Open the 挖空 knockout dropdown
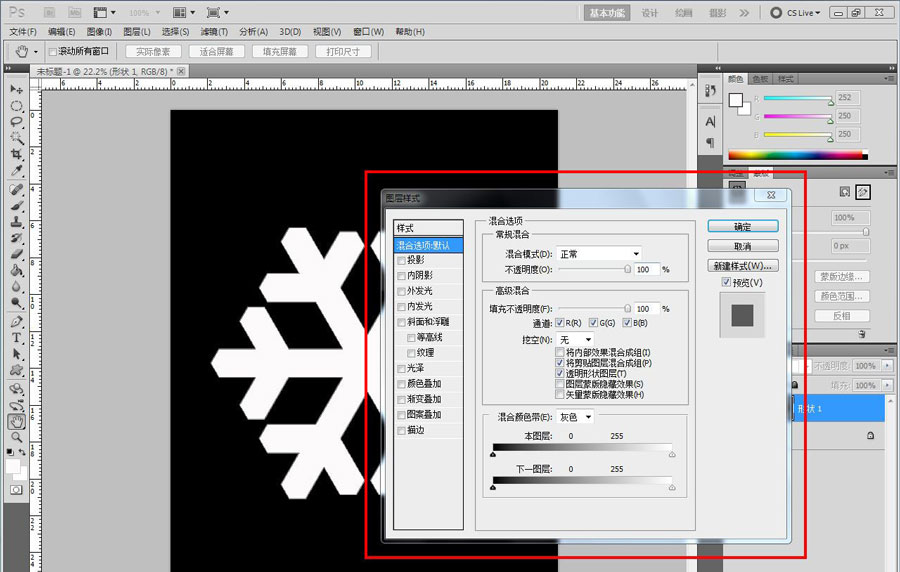900x572 pixels. 576,340
